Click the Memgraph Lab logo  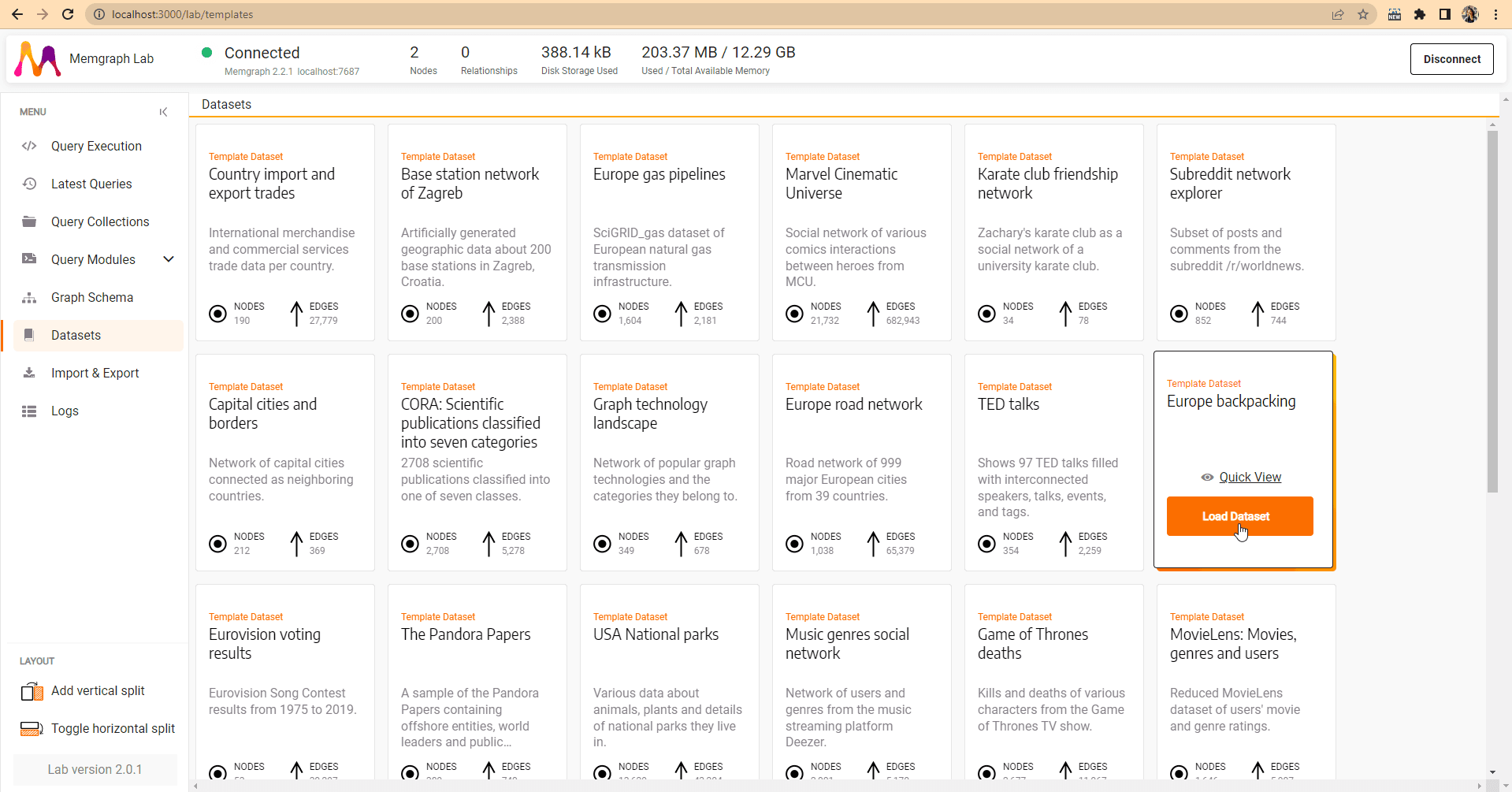click(x=38, y=59)
